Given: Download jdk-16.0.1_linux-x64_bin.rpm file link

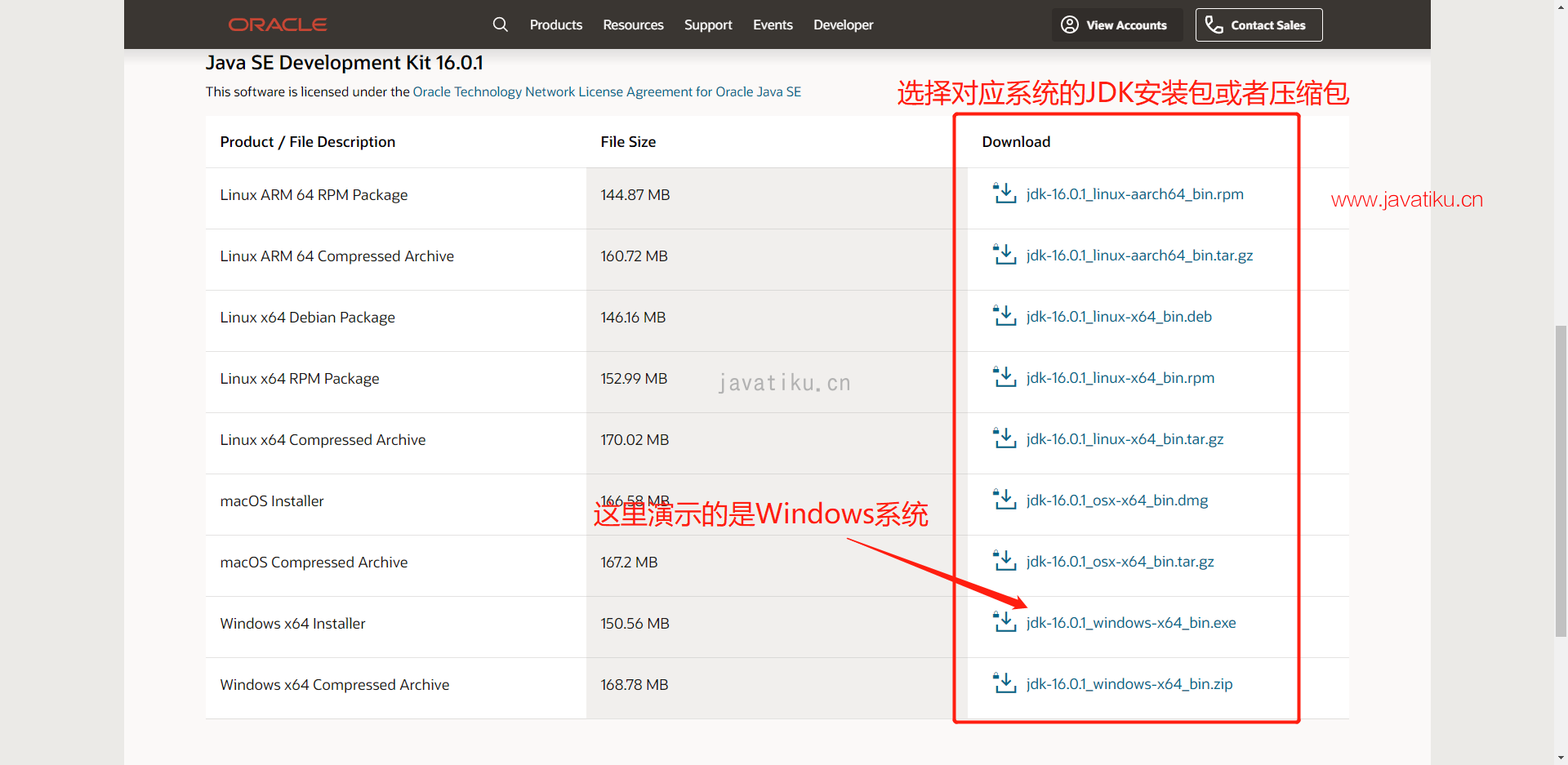Looking at the screenshot, I should click(x=1120, y=378).
